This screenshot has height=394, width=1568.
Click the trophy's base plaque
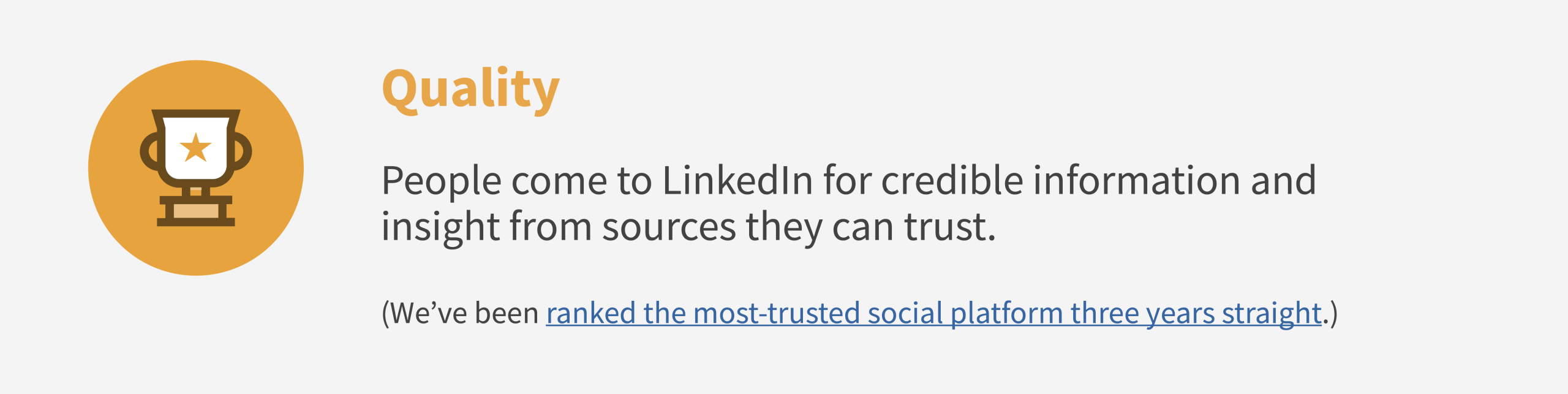click(195, 211)
